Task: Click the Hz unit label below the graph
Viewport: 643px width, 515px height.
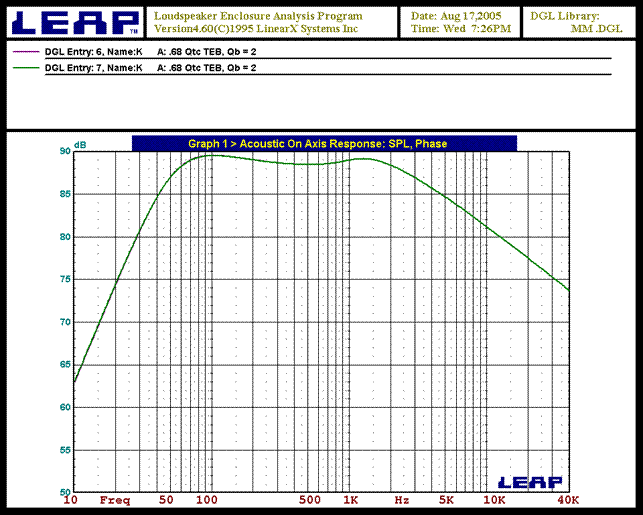Action: click(402, 499)
